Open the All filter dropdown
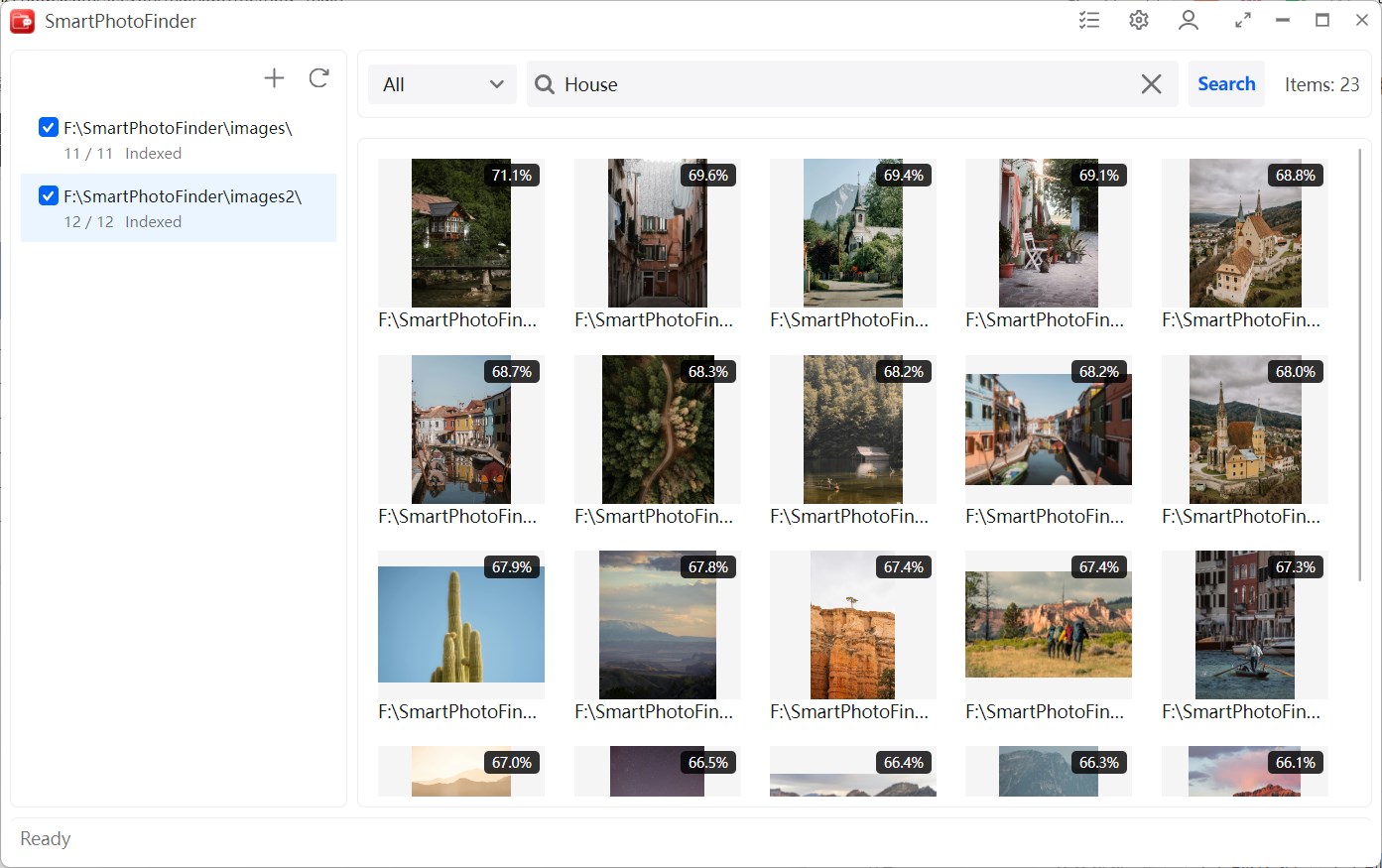1382x868 pixels. 442,84
